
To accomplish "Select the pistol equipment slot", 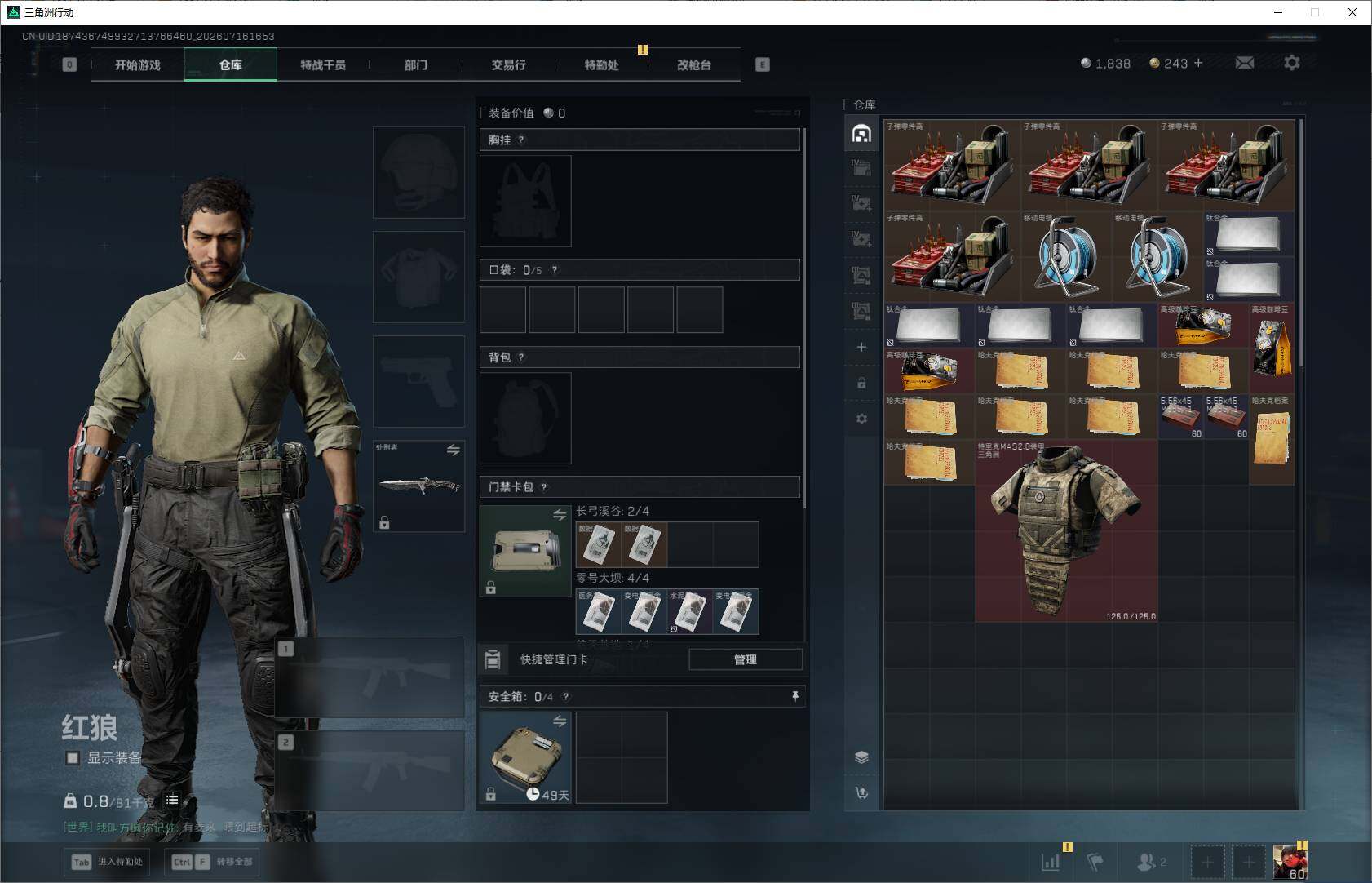I will pyautogui.click(x=419, y=381).
